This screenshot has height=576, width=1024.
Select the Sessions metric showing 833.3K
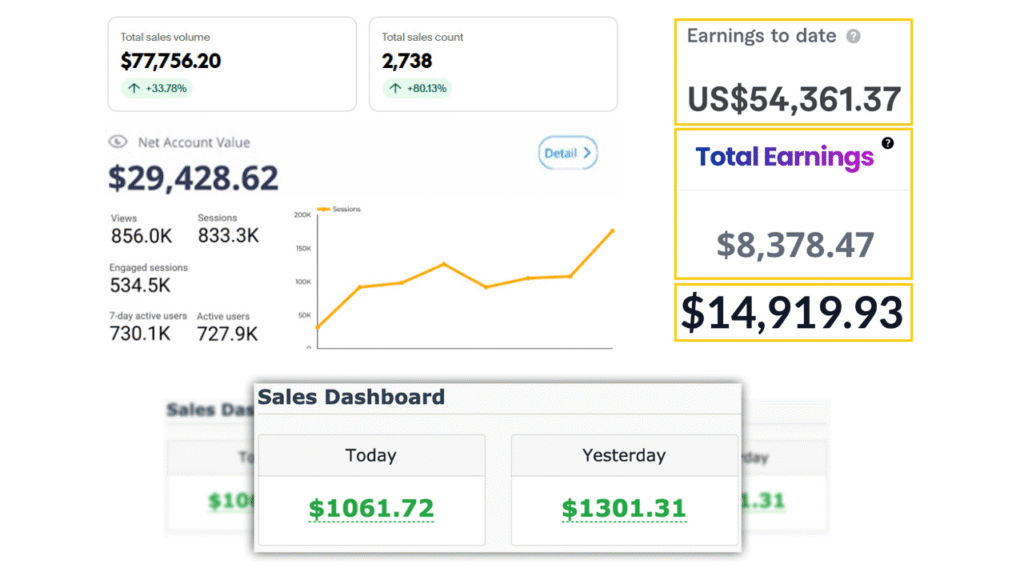[228, 229]
